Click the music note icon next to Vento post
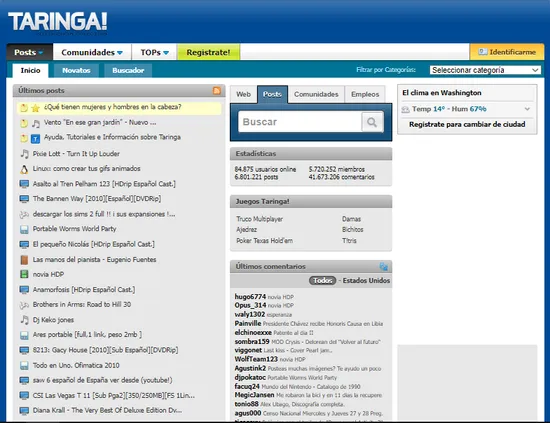 [x=35, y=123]
